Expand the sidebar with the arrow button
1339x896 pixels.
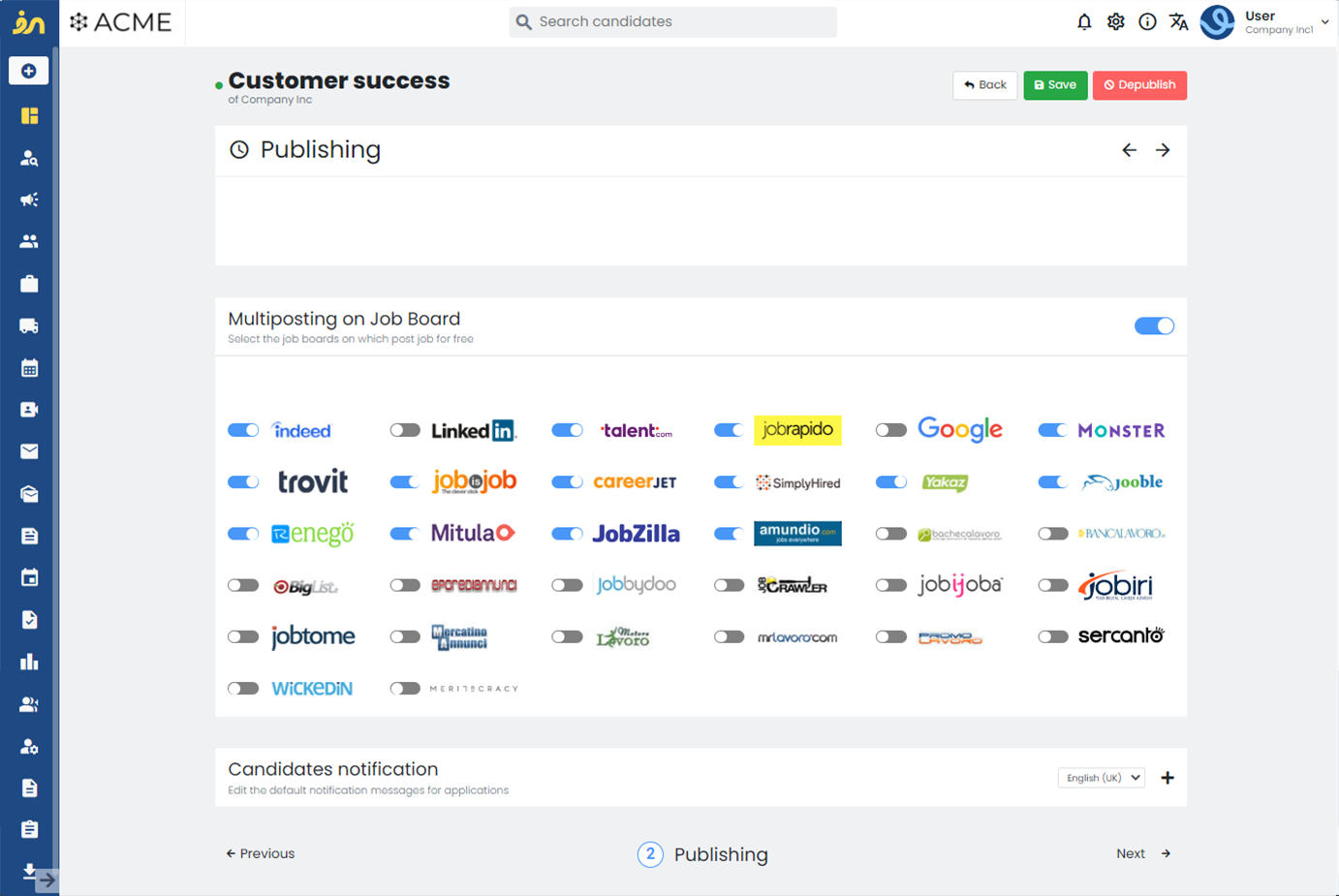pyautogui.click(x=47, y=881)
